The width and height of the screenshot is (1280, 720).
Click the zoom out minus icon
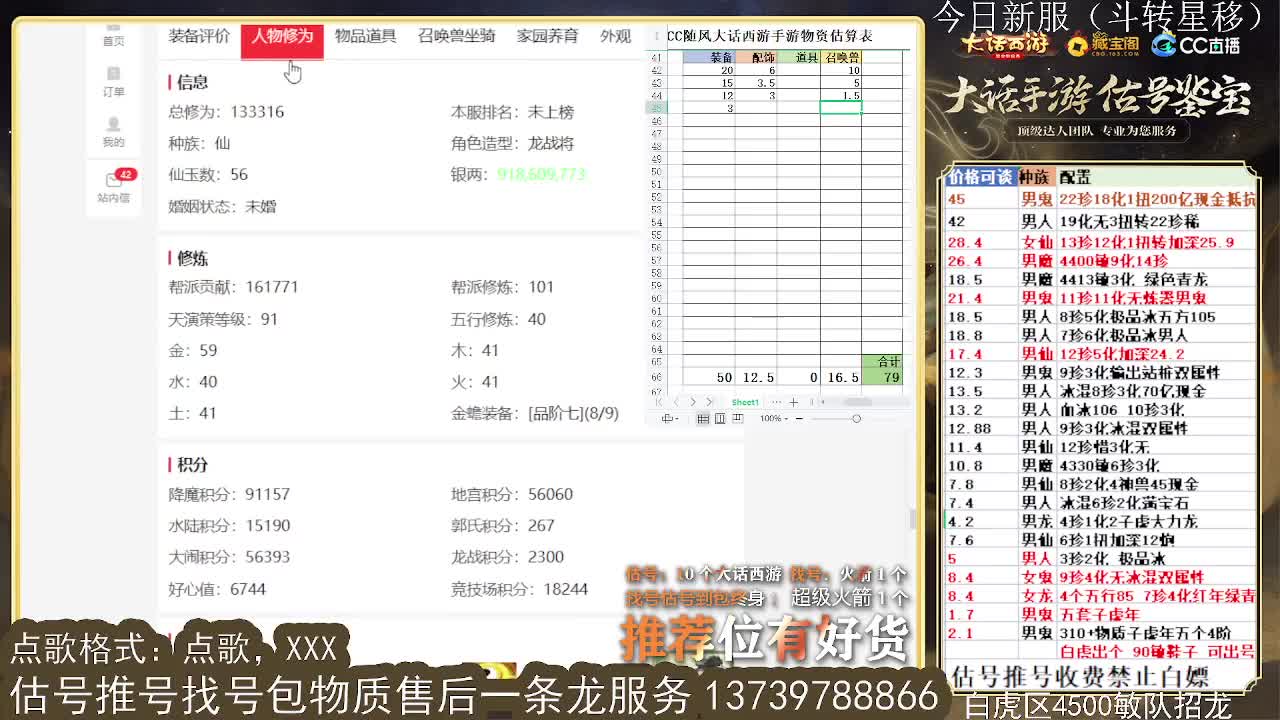(799, 418)
